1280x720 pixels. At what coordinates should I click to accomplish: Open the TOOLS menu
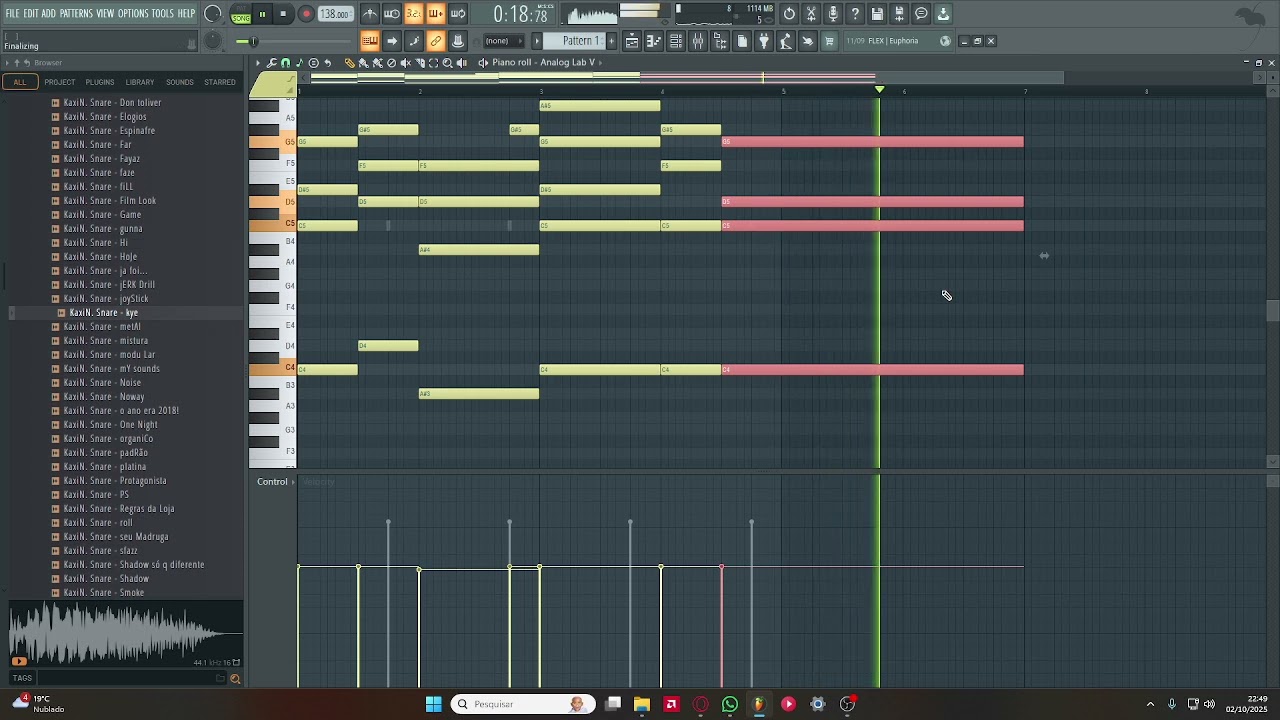pyautogui.click(x=163, y=14)
